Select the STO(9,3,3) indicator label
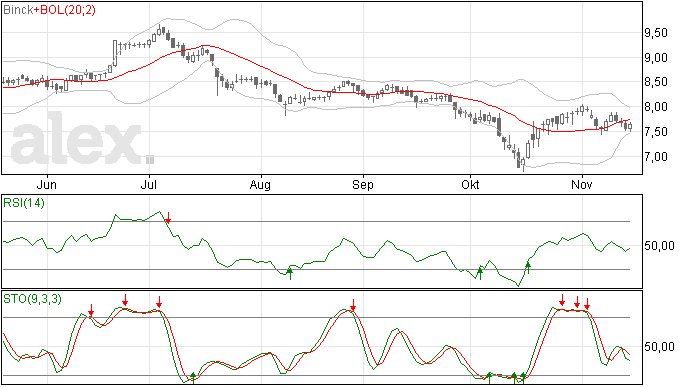The width and height of the screenshot is (690, 387). click(32, 299)
